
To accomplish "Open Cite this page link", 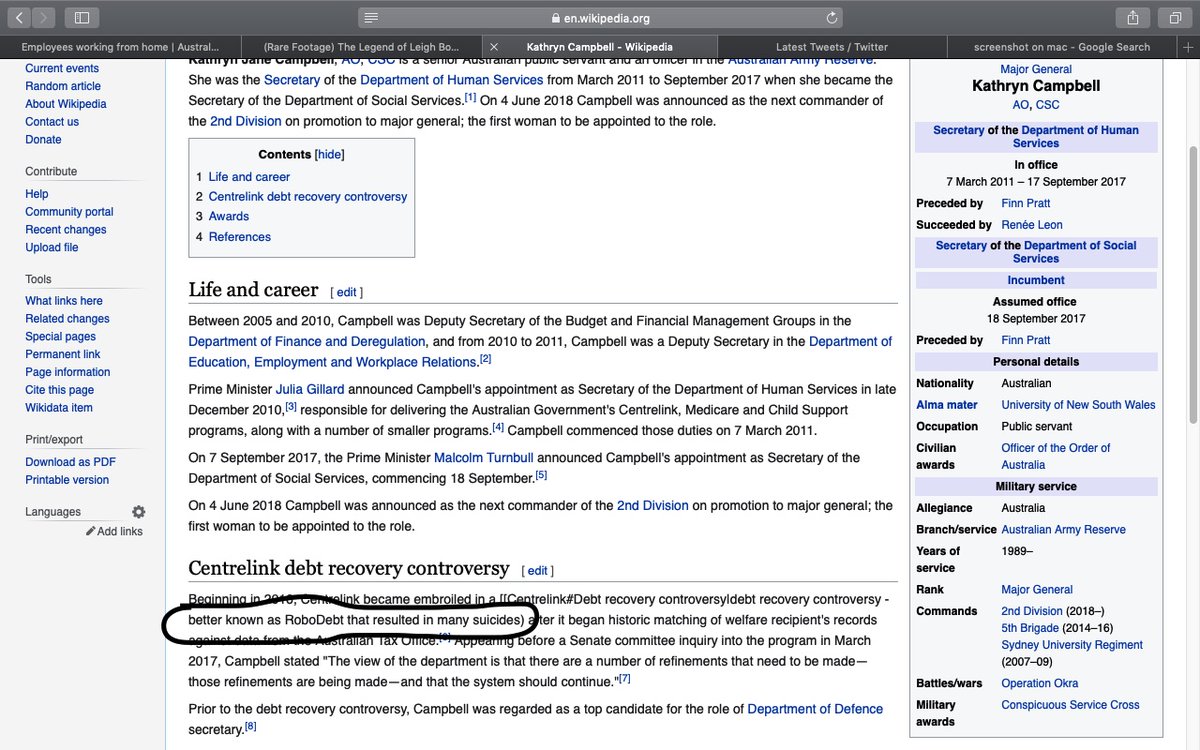I will click(60, 391).
